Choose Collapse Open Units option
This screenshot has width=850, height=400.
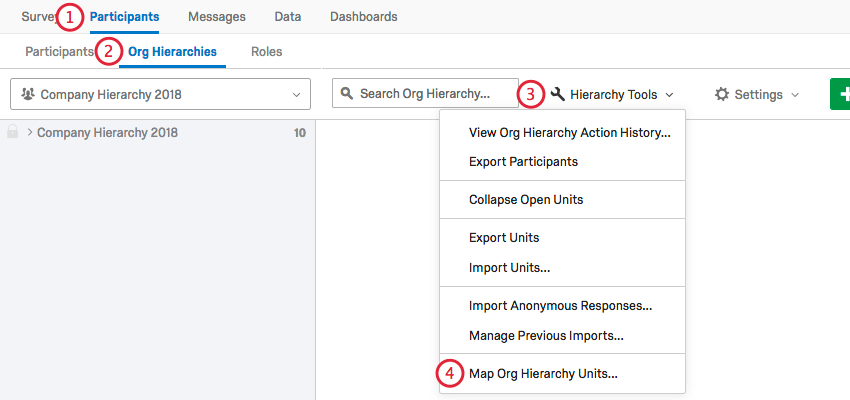[526, 199]
